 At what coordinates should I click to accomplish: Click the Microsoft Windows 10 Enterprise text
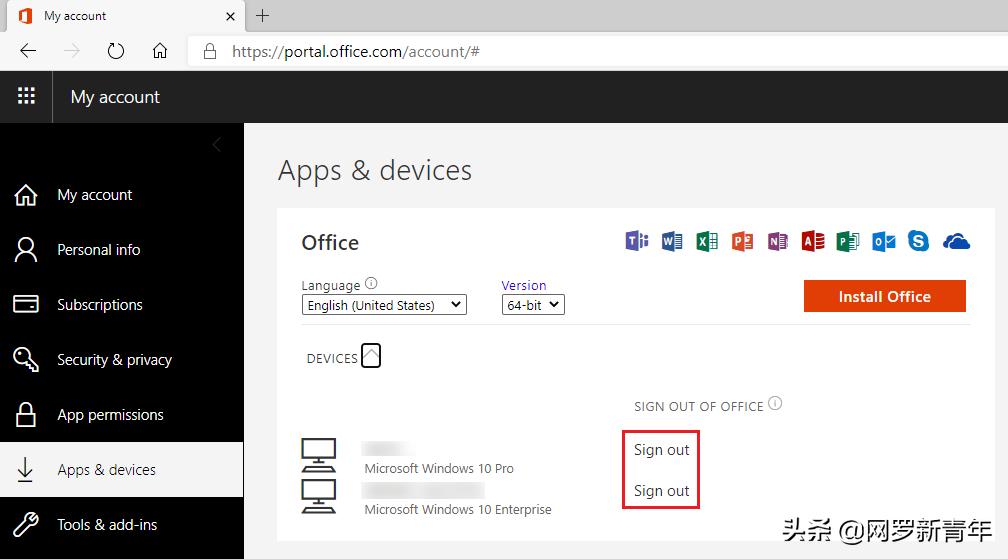click(458, 510)
